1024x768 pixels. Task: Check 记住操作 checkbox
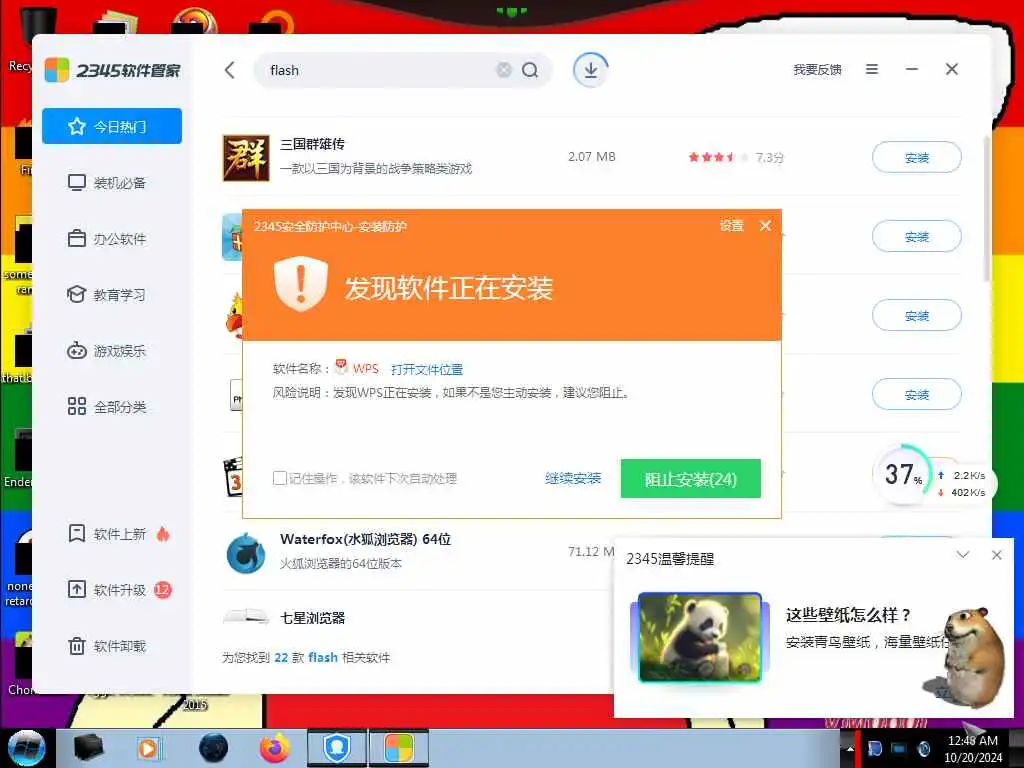pos(280,478)
